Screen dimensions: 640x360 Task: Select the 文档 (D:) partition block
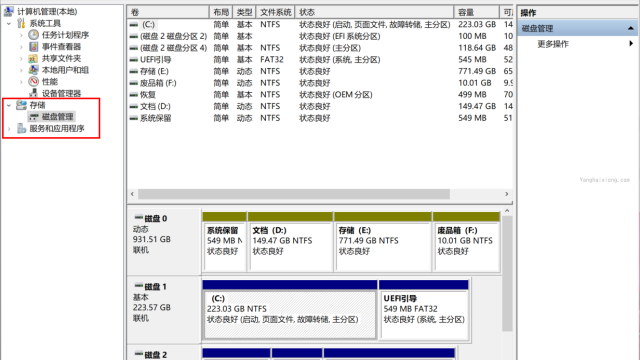290,246
